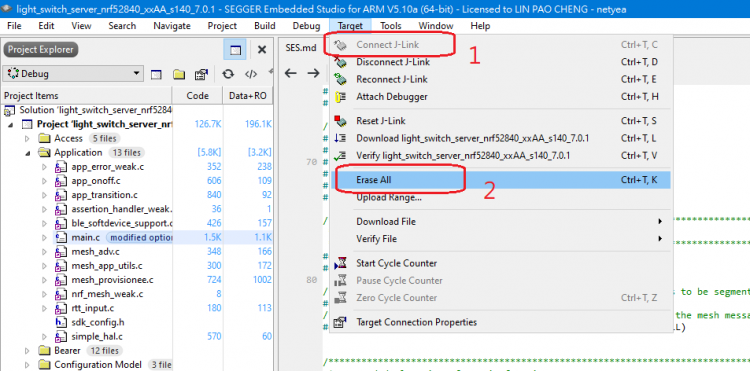Click the Target Connection Properties icon
The width and height of the screenshot is (750, 371).
click(x=340, y=322)
